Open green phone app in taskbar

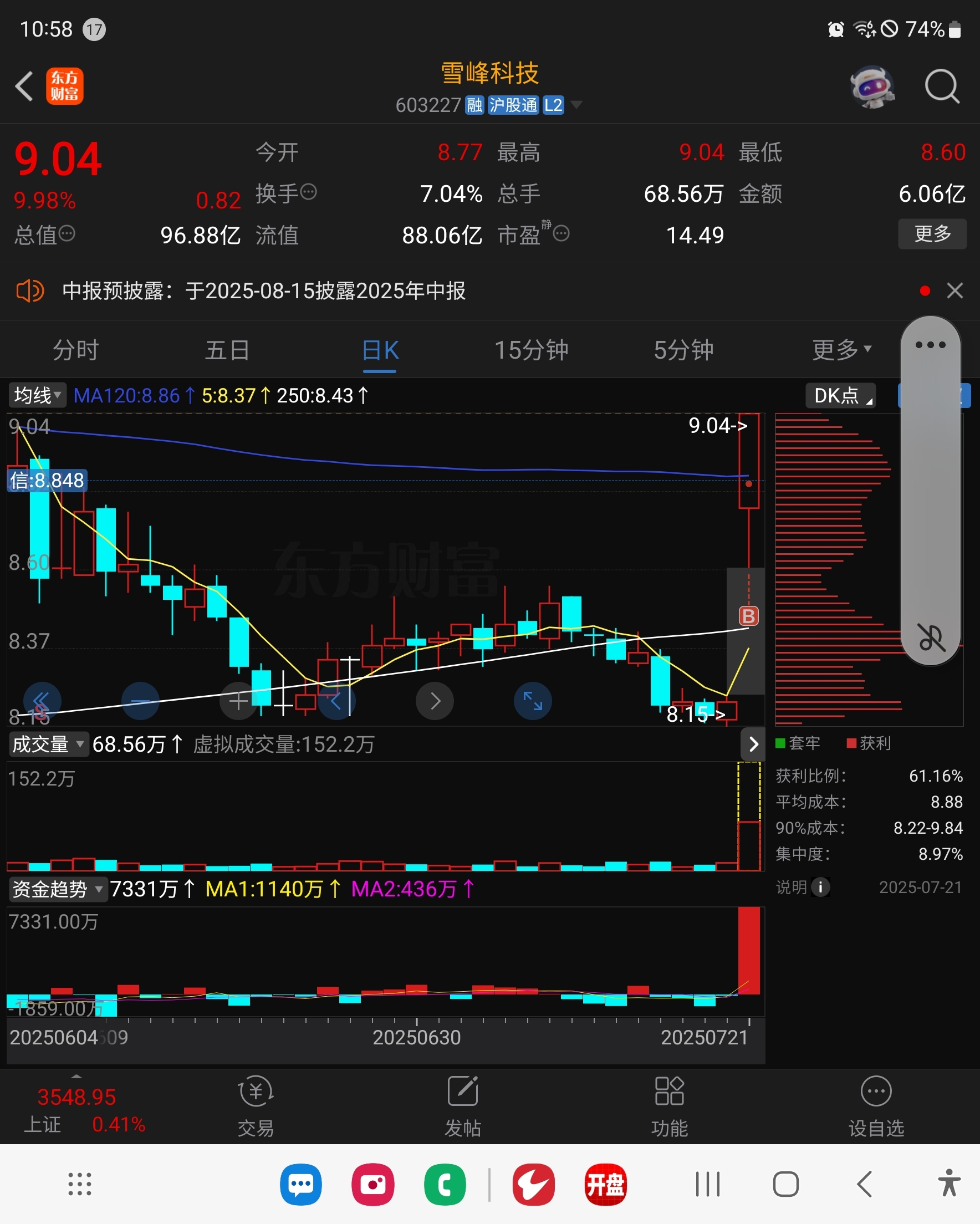pyautogui.click(x=445, y=1184)
